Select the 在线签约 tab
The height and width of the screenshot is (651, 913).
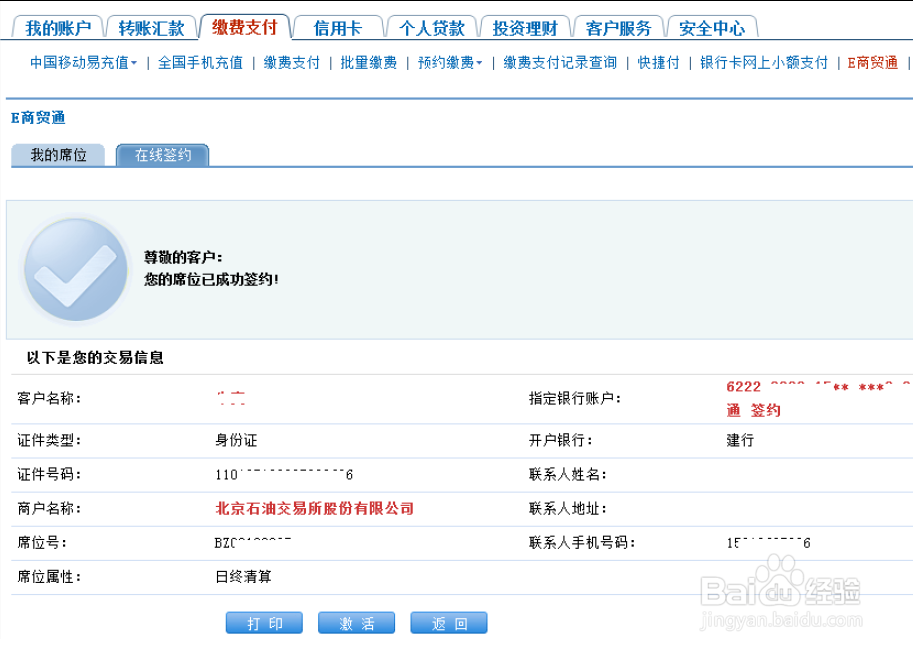coord(163,155)
